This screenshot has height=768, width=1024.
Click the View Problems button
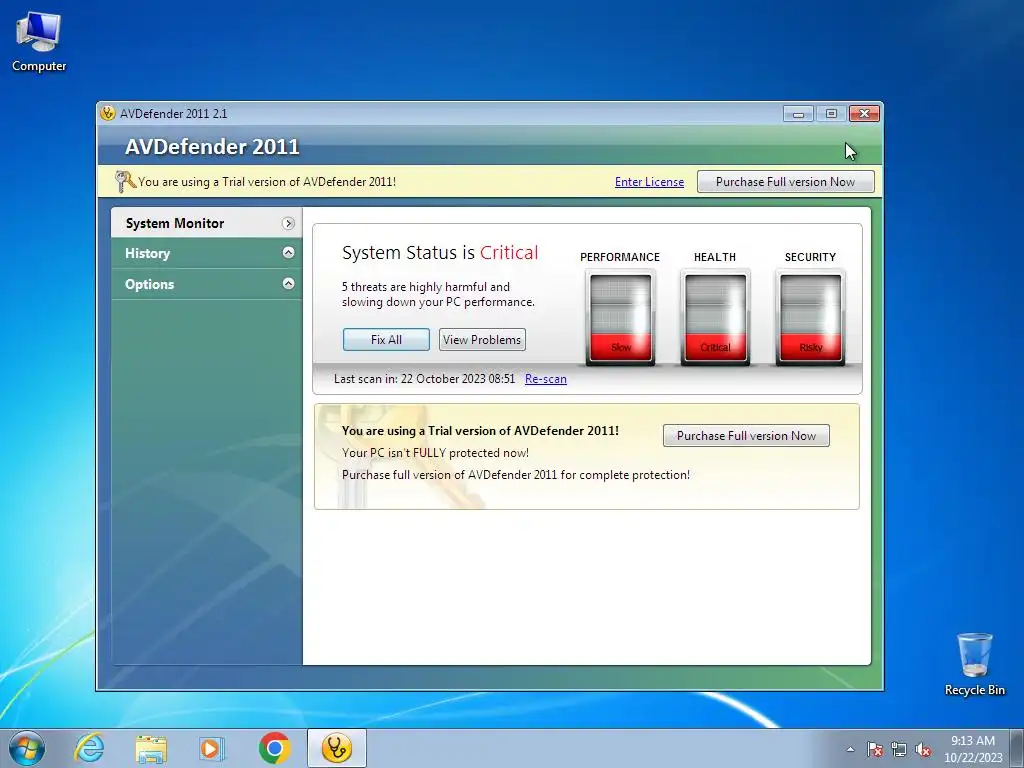(x=482, y=340)
